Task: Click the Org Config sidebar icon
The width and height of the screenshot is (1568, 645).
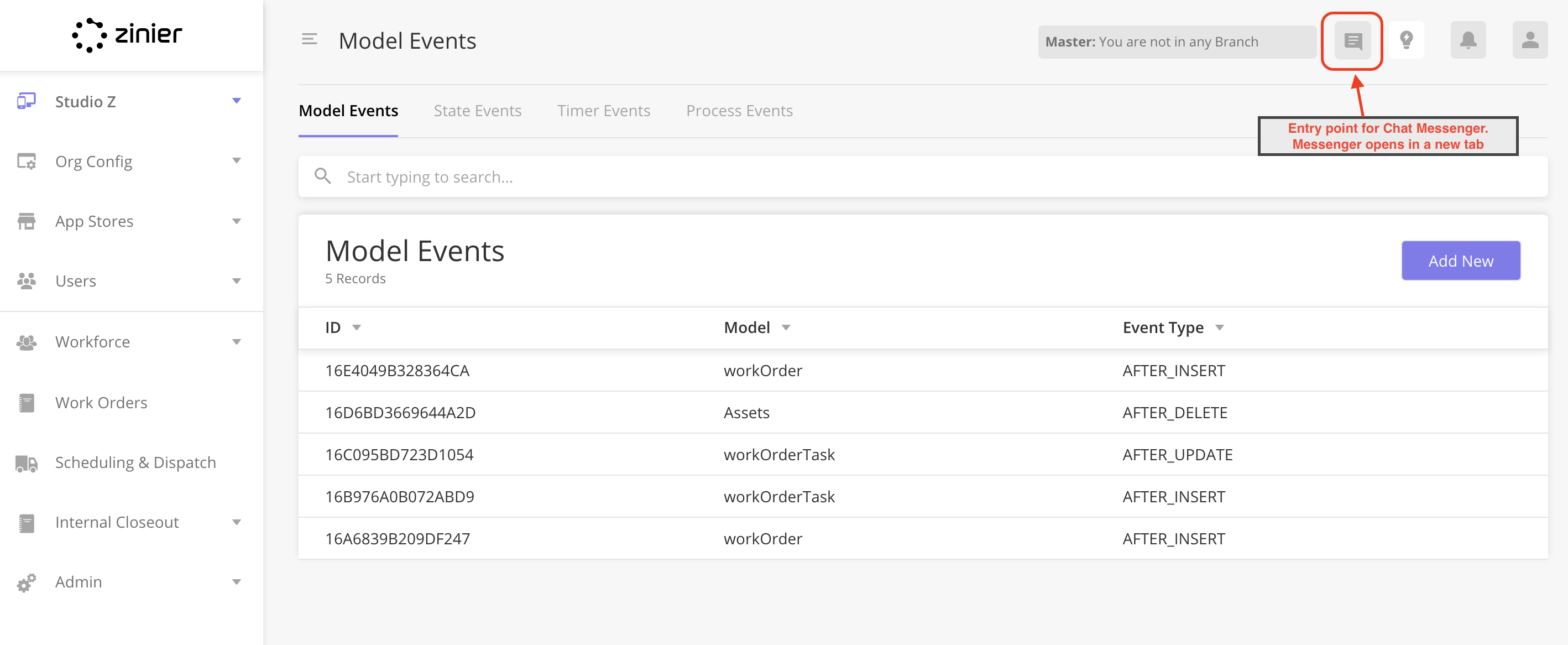Action: click(26, 162)
